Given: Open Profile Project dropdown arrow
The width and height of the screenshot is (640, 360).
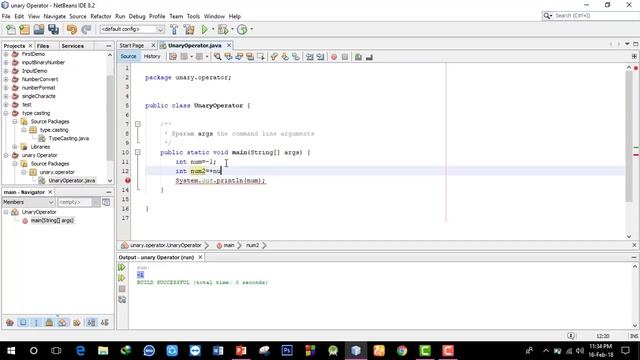Looking at the screenshot, I should (251, 29).
